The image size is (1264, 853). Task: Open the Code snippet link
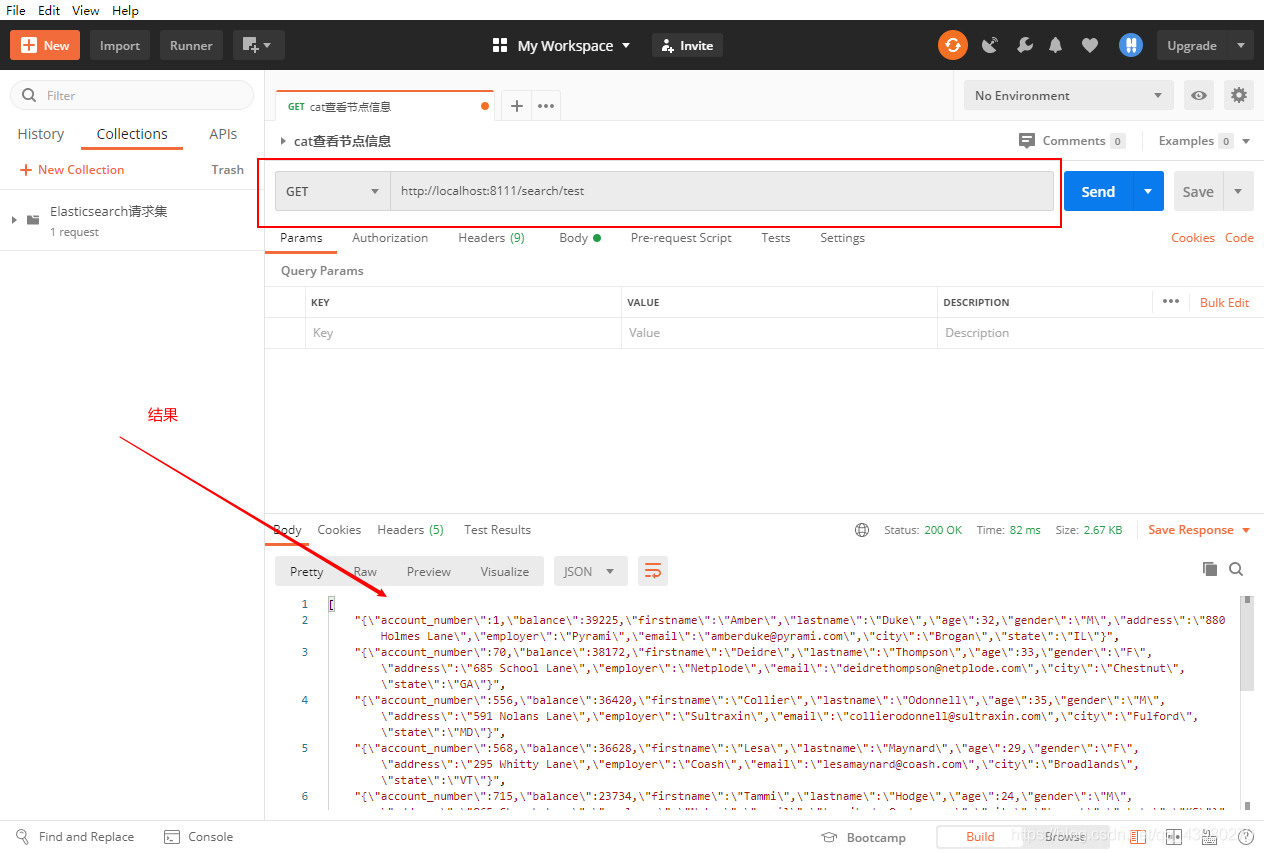click(x=1239, y=238)
